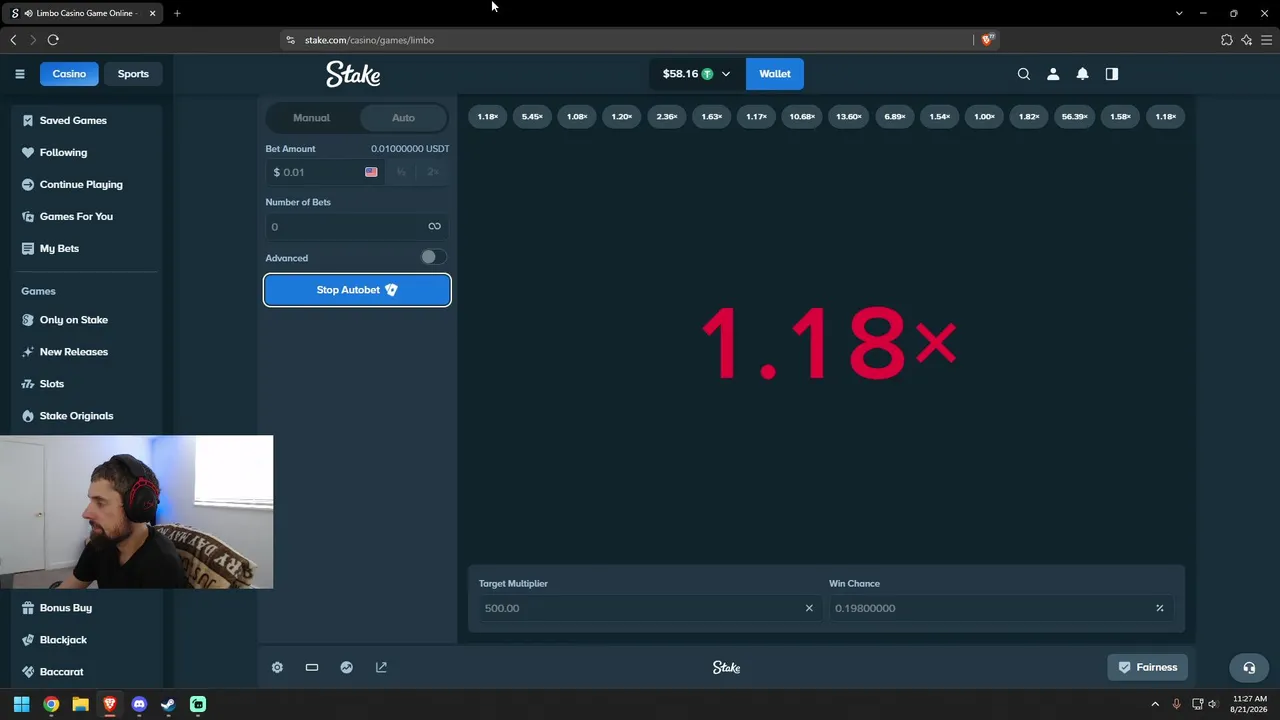Open Steam from taskbar
The width and height of the screenshot is (1280, 720).
click(168, 704)
